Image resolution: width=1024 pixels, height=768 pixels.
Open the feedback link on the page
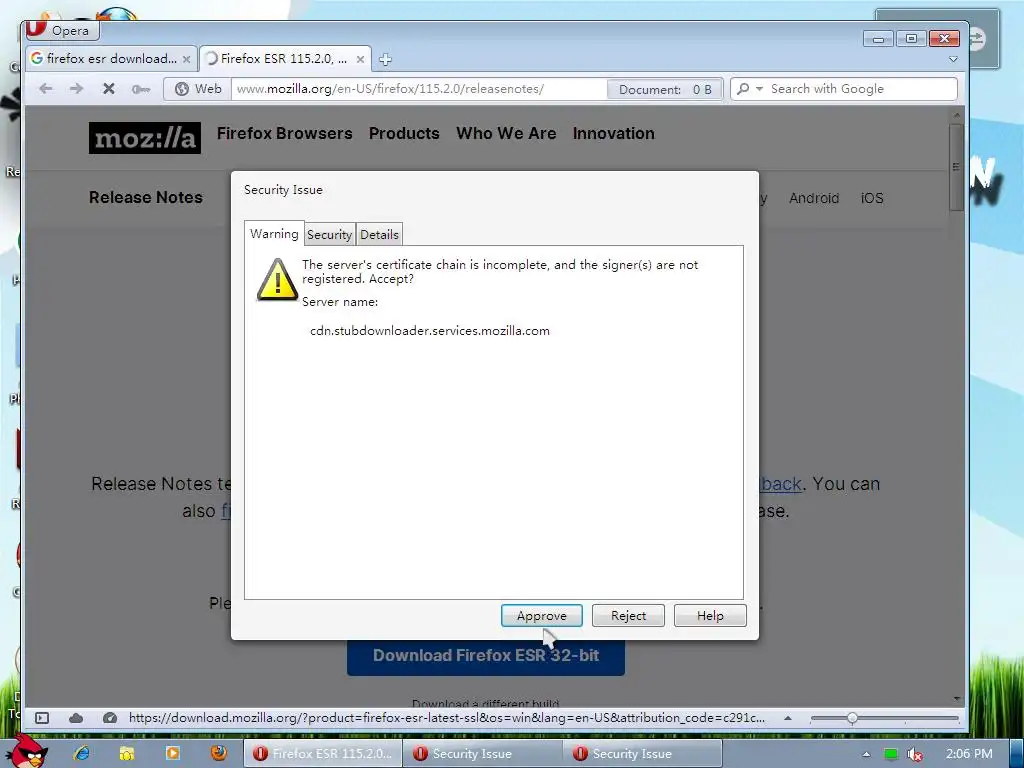pyautogui.click(x=780, y=484)
